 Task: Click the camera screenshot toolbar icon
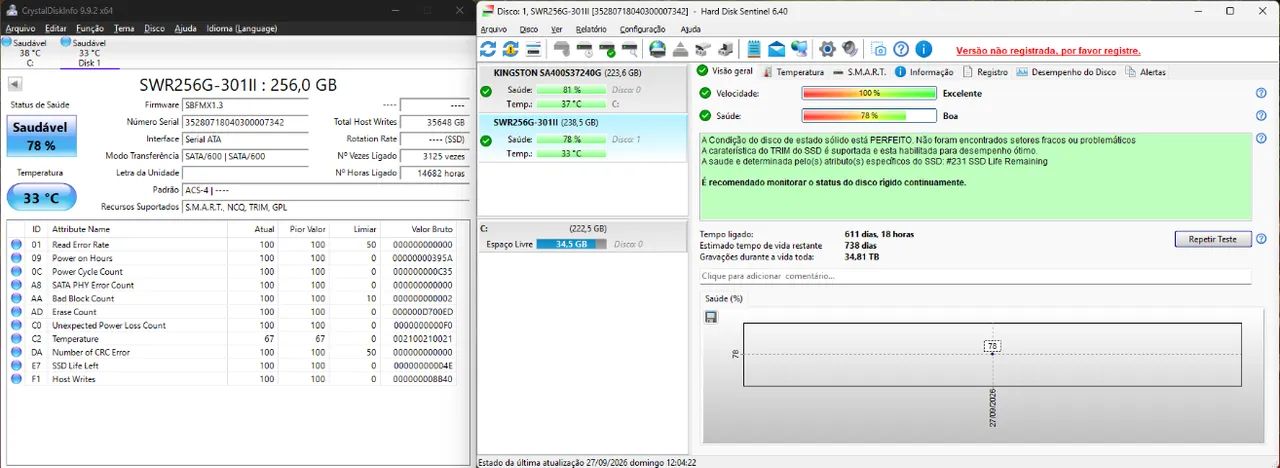[879, 49]
